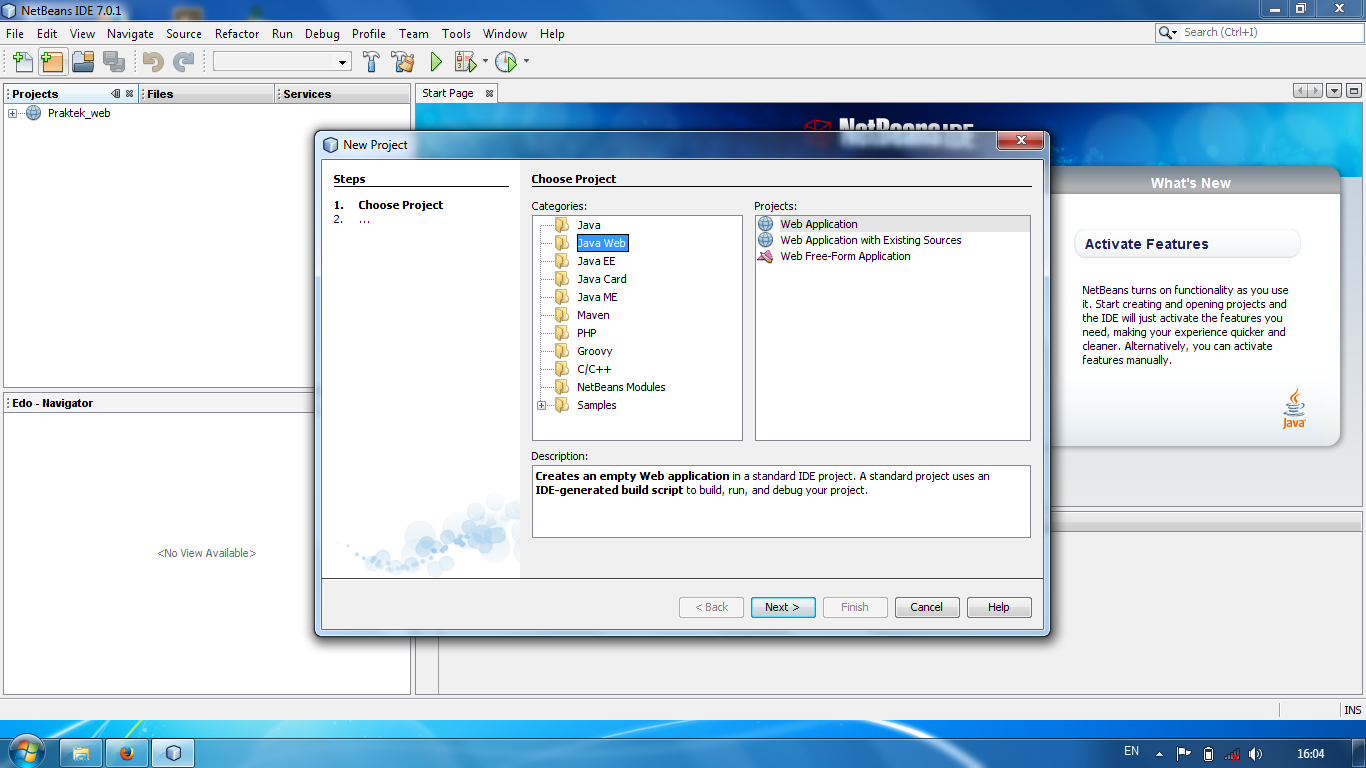
Task: Close the Start Page tab
Action: tap(489, 93)
